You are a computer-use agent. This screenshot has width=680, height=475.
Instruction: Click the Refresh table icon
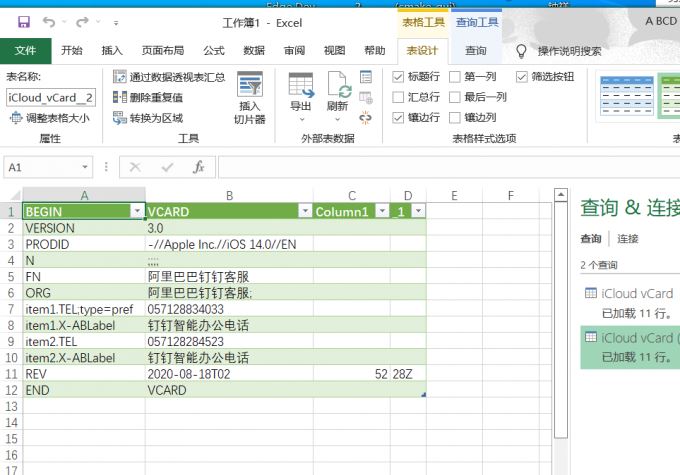point(337,92)
